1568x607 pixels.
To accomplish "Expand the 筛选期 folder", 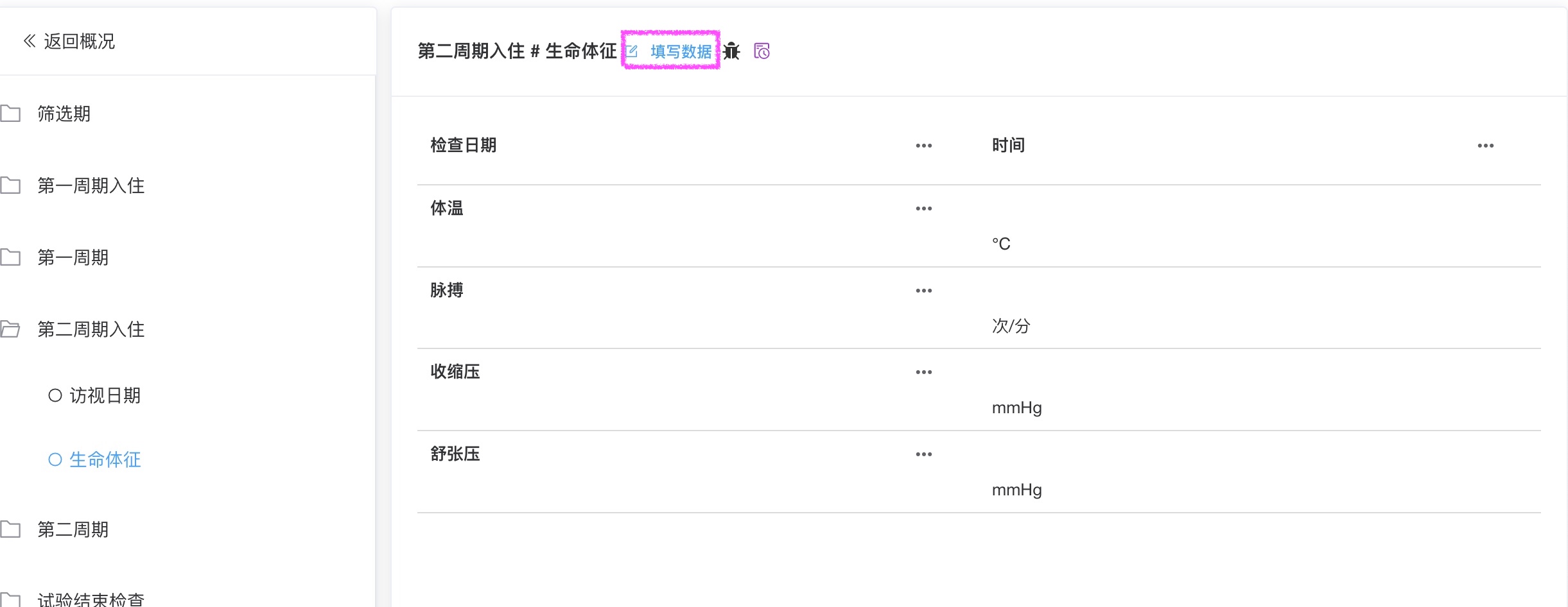I will pyautogui.click(x=64, y=114).
